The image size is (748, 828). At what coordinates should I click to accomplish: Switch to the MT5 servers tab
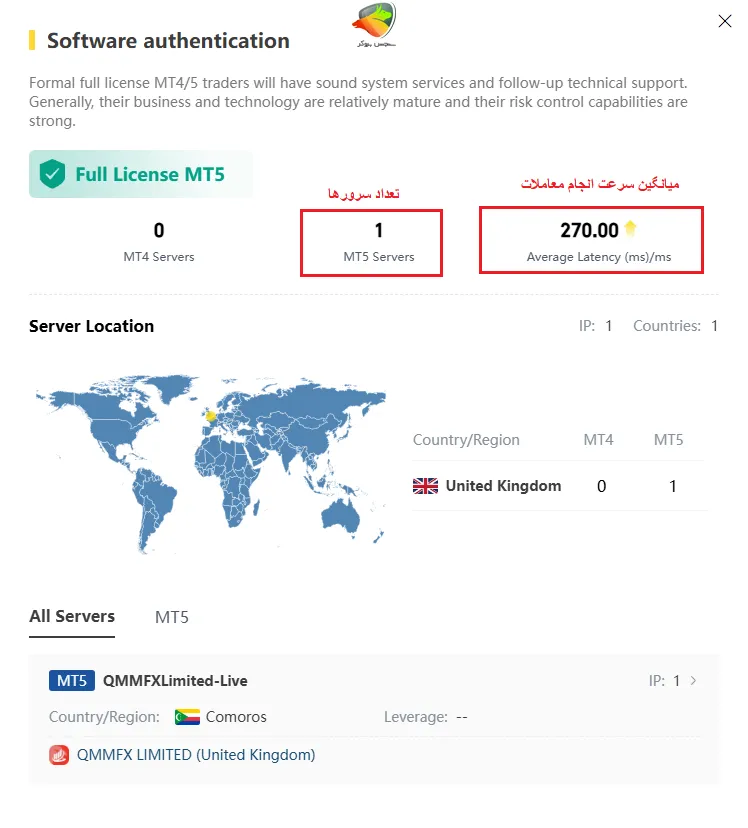[172, 617]
